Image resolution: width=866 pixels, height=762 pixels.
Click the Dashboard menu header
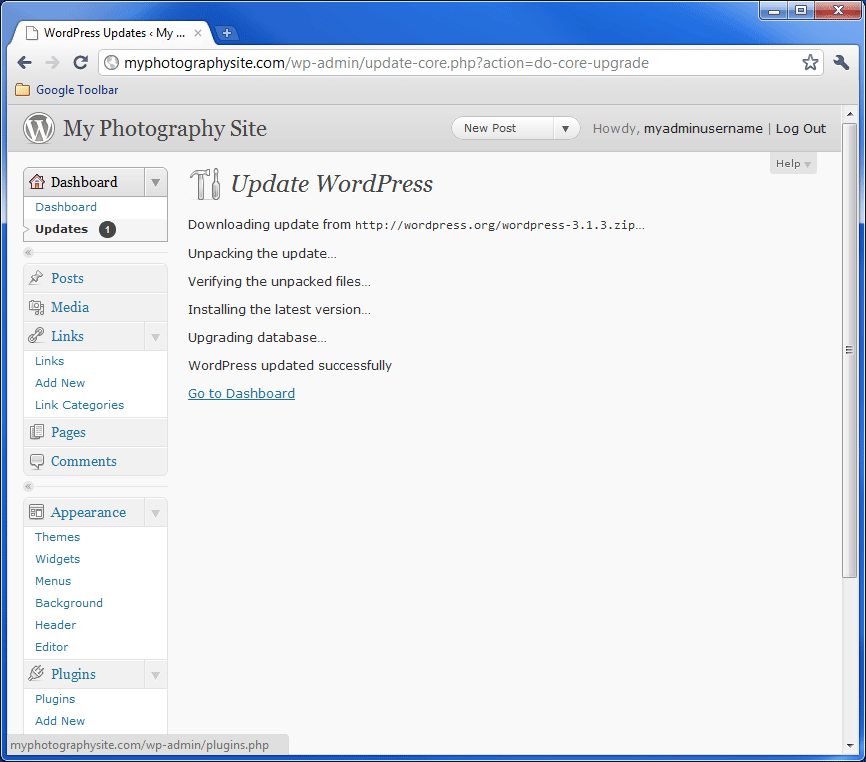point(85,182)
